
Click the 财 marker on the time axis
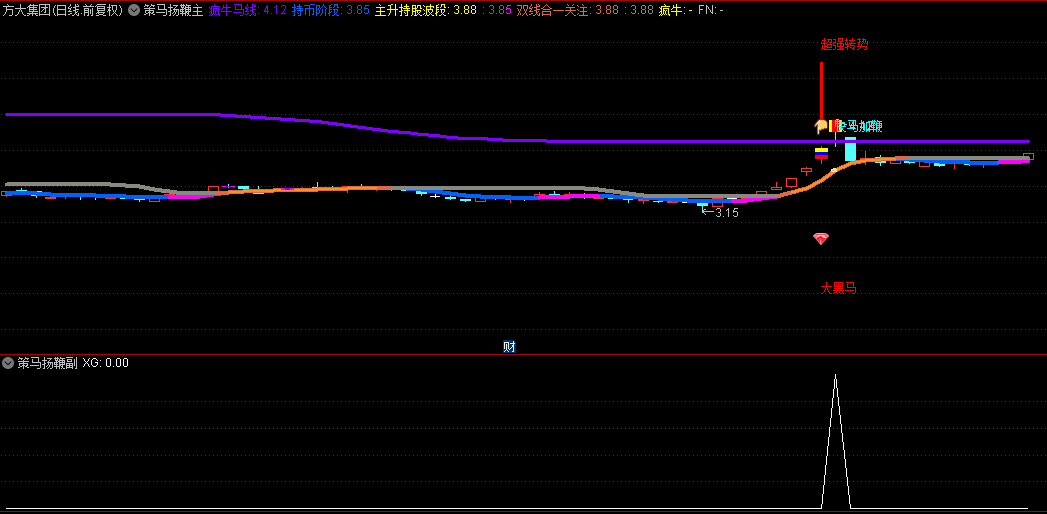pyautogui.click(x=509, y=346)
